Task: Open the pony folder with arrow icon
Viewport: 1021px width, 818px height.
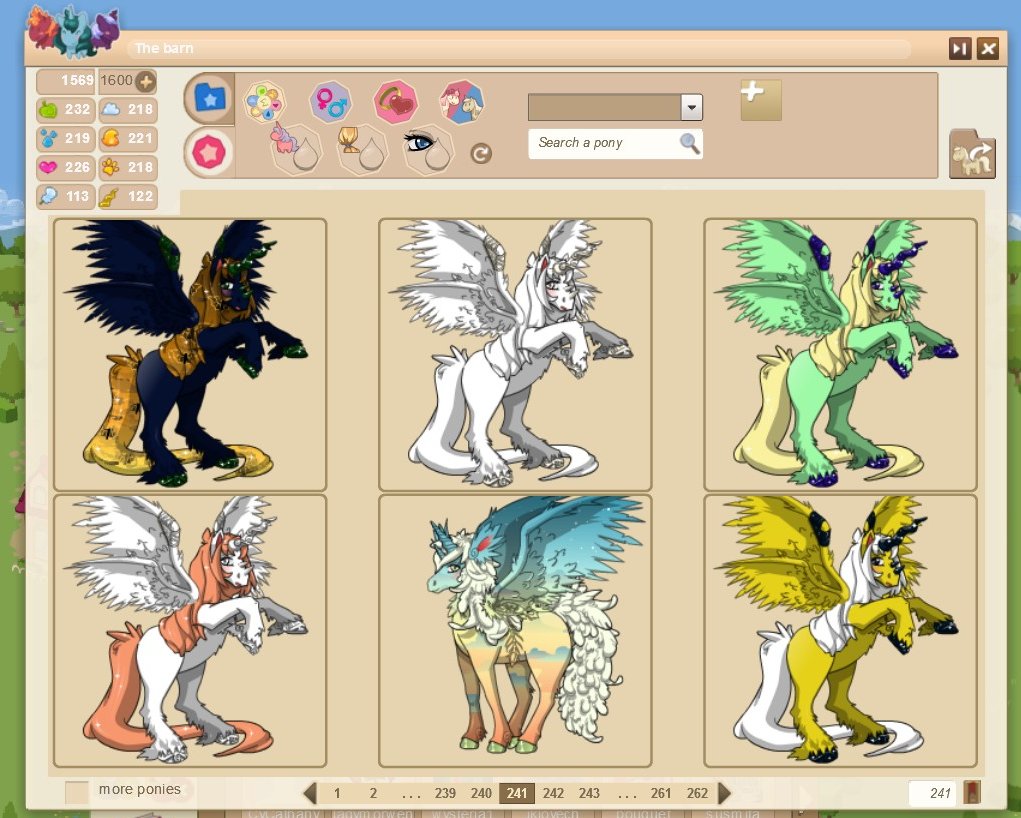Action: click(972, 154)
